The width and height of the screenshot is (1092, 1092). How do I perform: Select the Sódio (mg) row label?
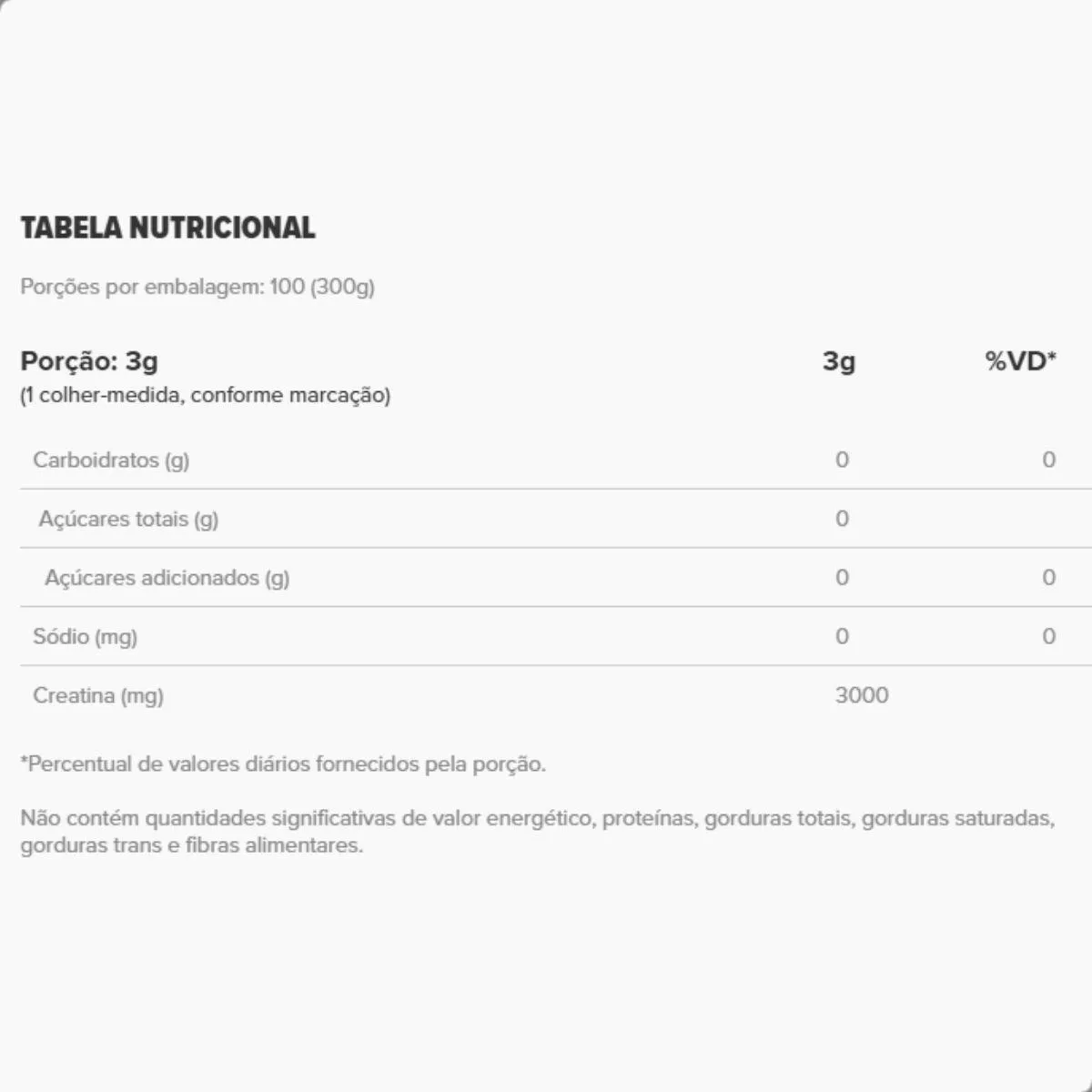(85, 637)
